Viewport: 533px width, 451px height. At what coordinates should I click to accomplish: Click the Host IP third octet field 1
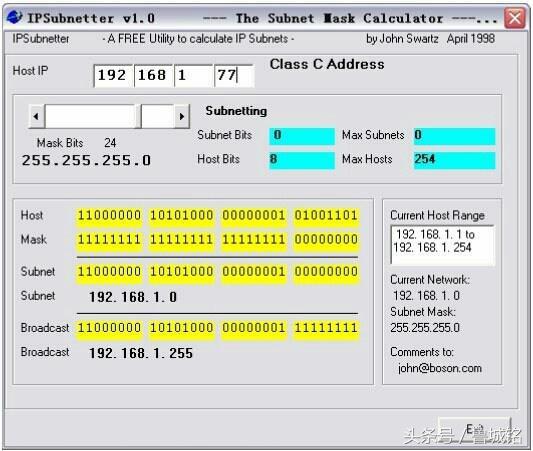194,75
